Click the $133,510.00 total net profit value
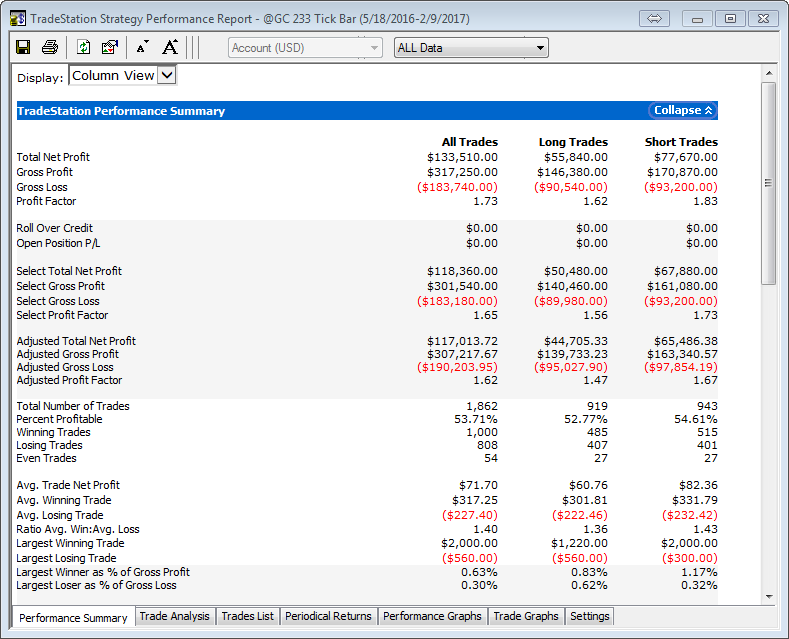The height and width of the screenshot is (639, 789). [462, 157]
